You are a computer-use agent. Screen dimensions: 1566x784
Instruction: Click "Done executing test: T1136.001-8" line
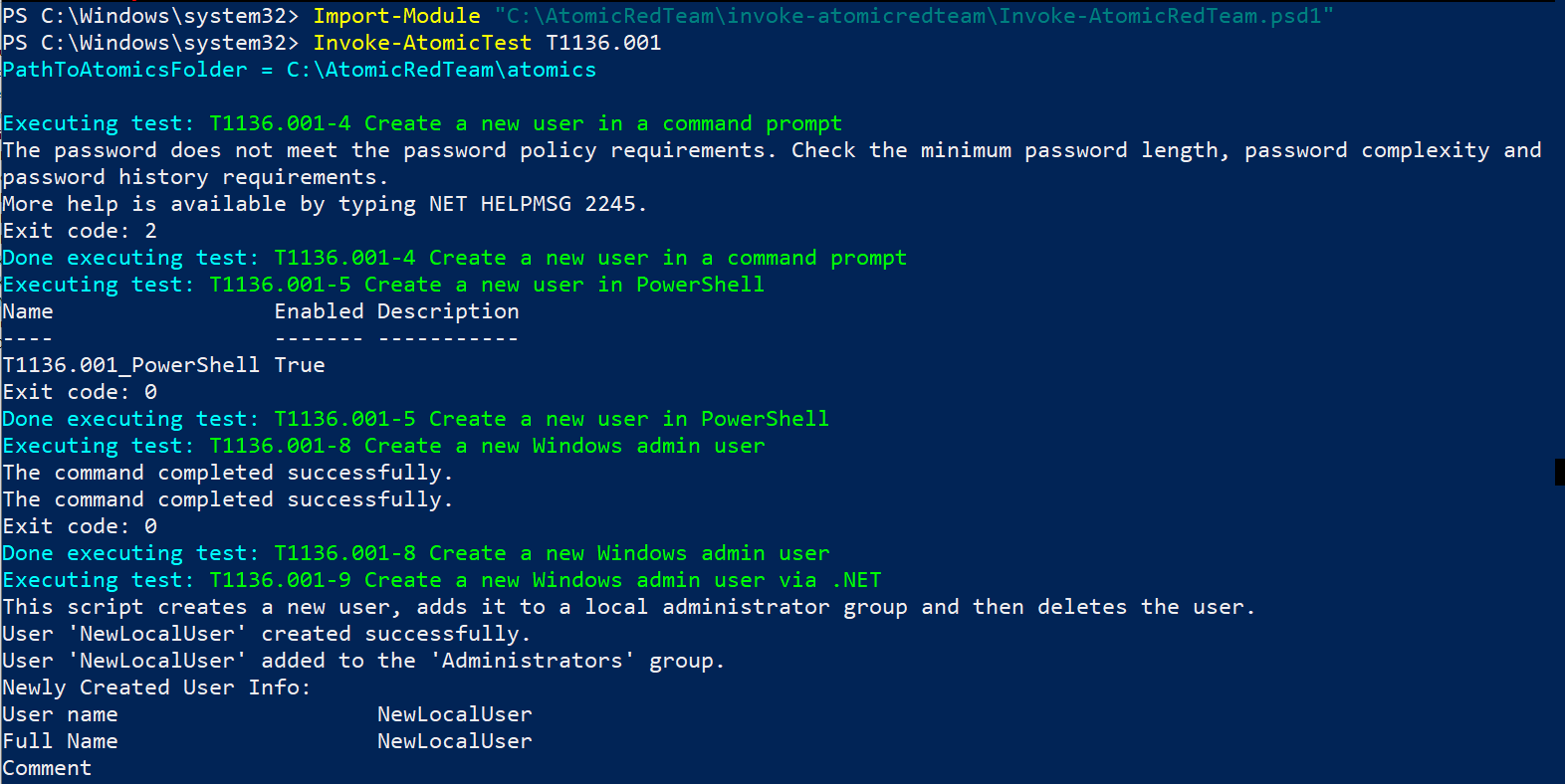click(x=415, y=553)
